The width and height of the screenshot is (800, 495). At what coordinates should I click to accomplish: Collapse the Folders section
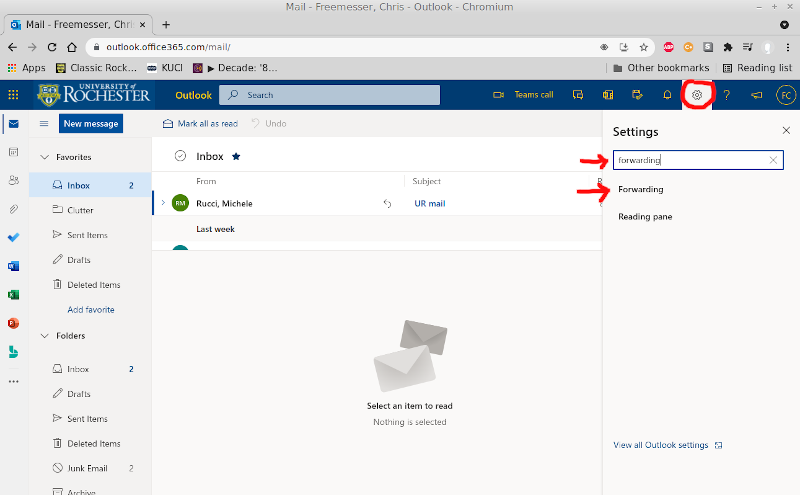(44, 336)
